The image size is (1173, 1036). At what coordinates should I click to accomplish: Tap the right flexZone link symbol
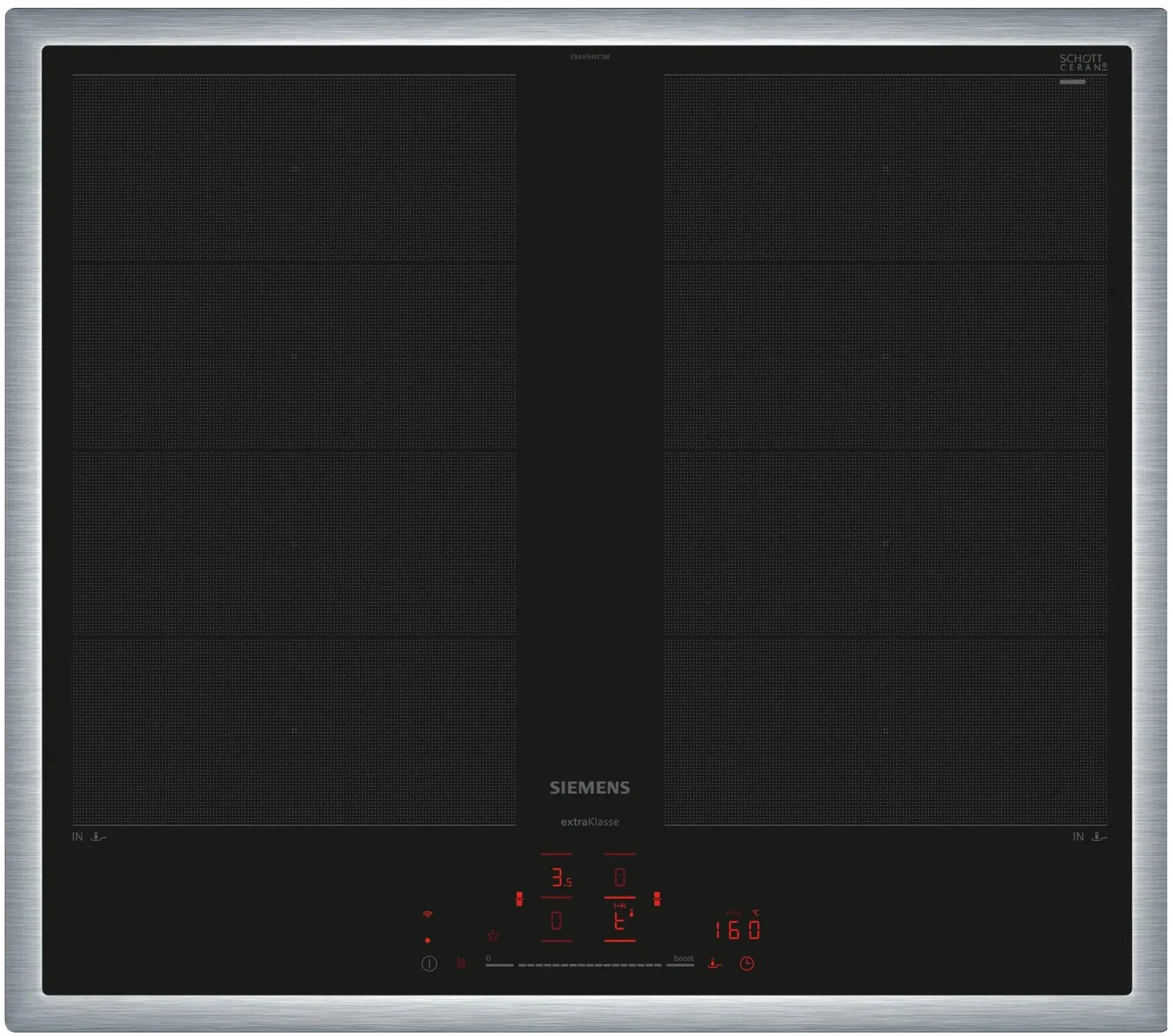[x=657, y=898]
